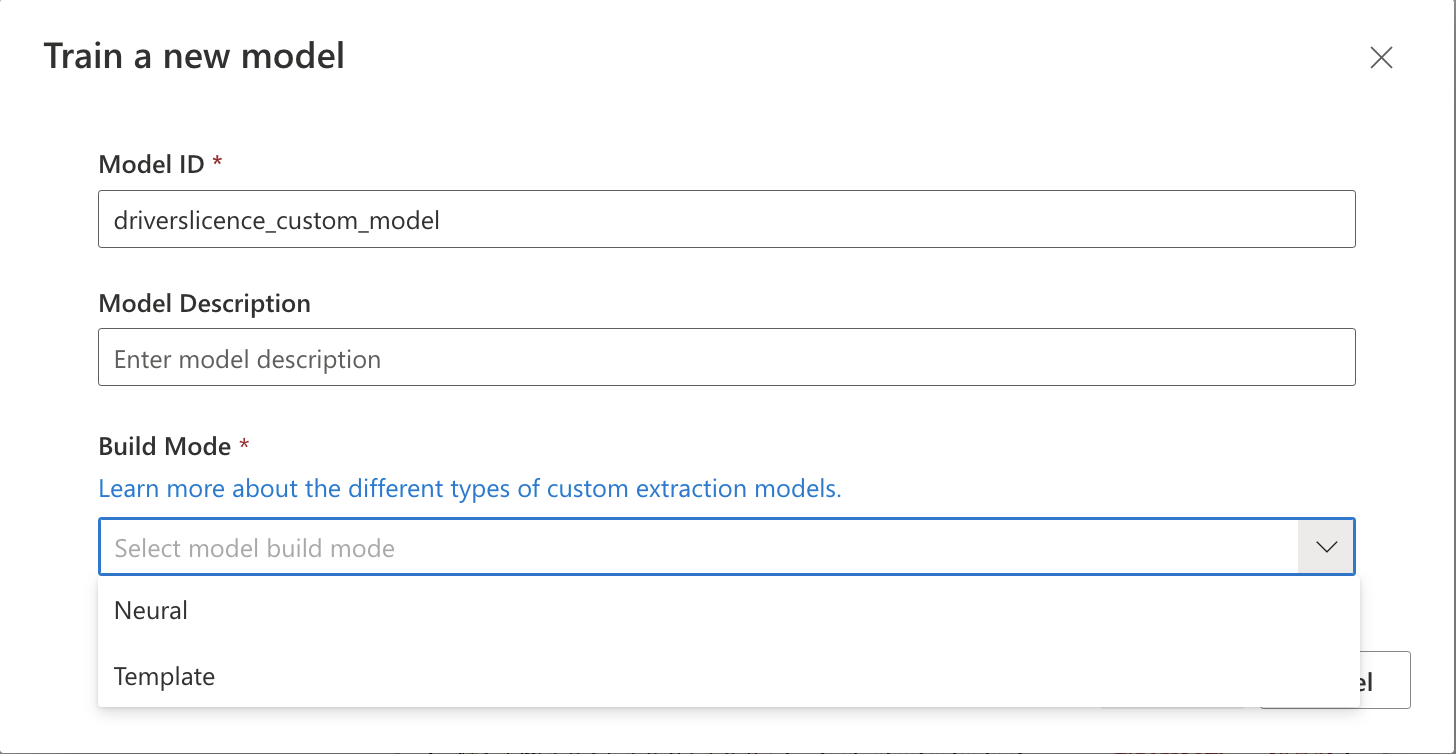Focus the Model ID input field
1456x754 pixels.
pos(726,220)
